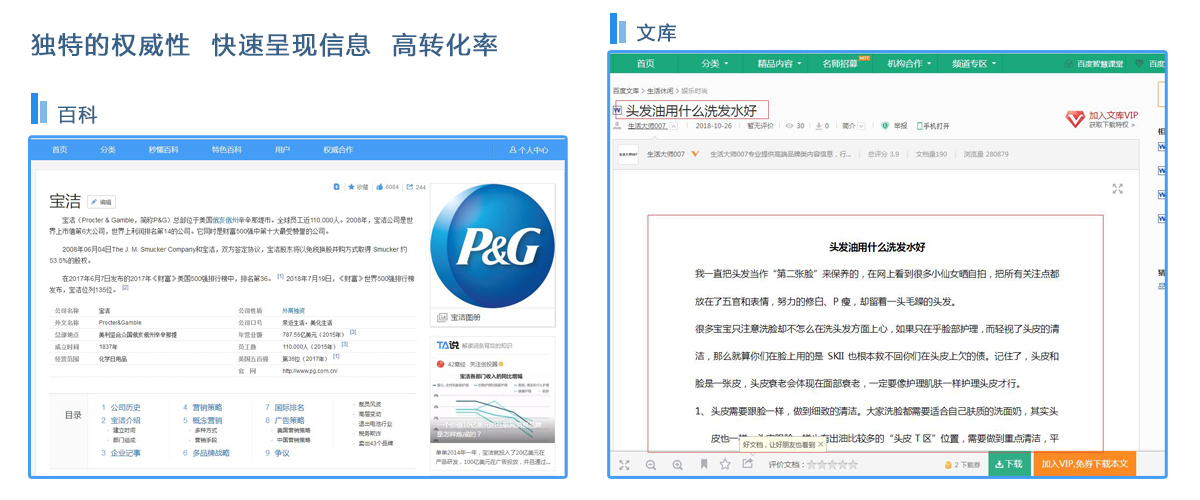This screenshot has width=1200, height=500.
Task: Click the 编辑 edit button beside 宝洁
Action: point(101,202)
